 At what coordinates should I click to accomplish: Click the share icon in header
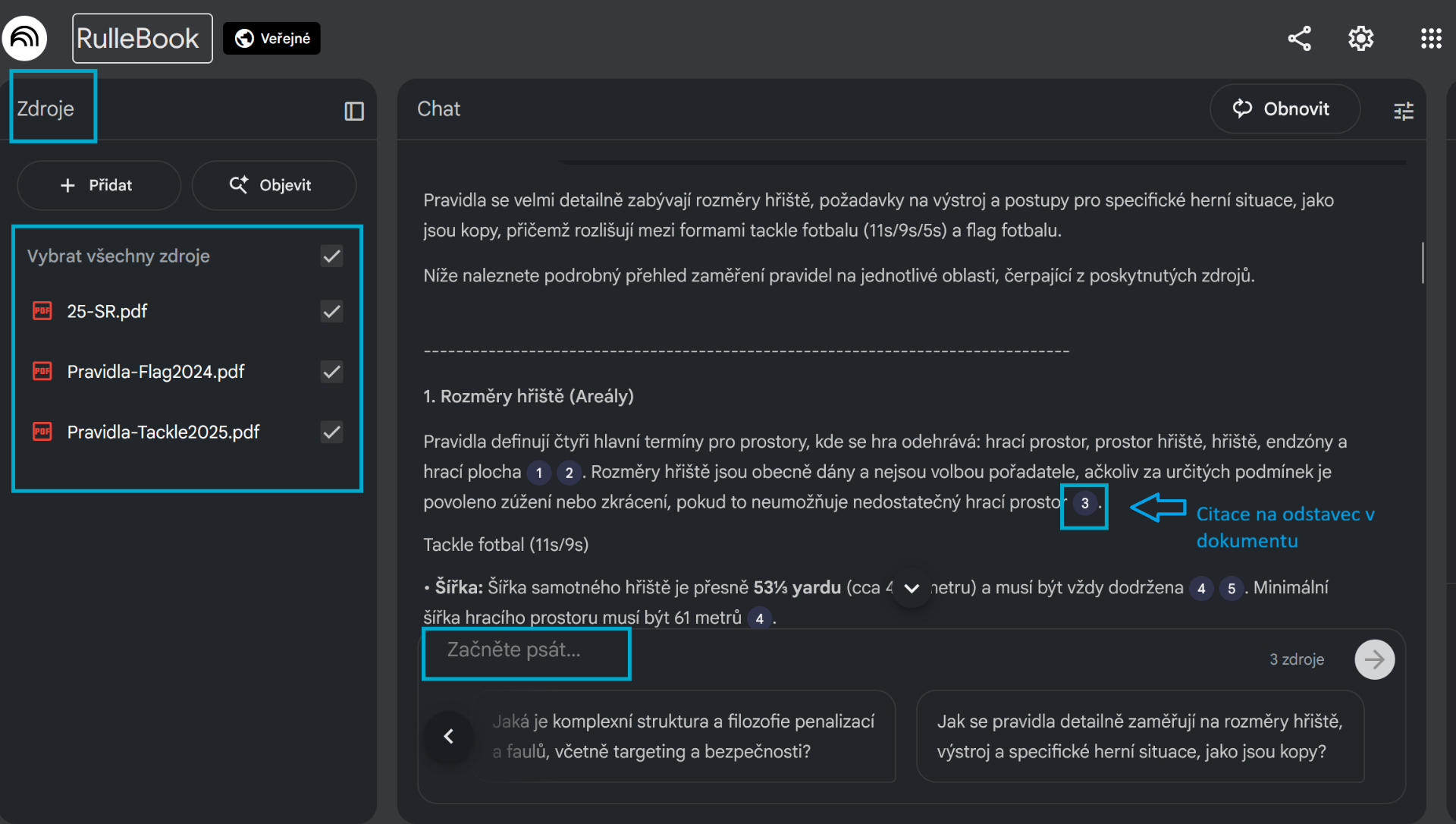[1299, 39]
